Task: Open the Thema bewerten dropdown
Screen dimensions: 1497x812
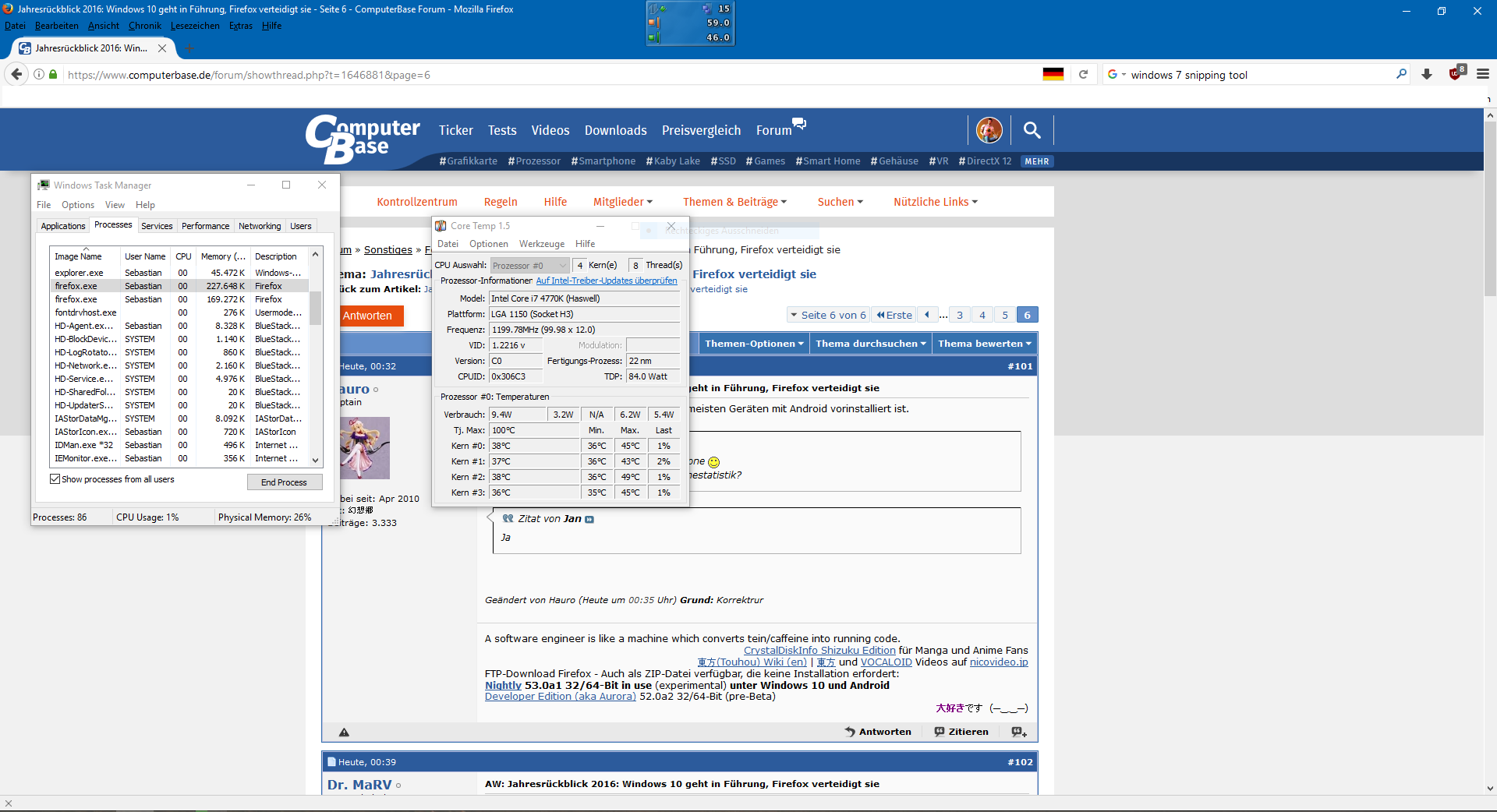Action: [x=985, y=344]
